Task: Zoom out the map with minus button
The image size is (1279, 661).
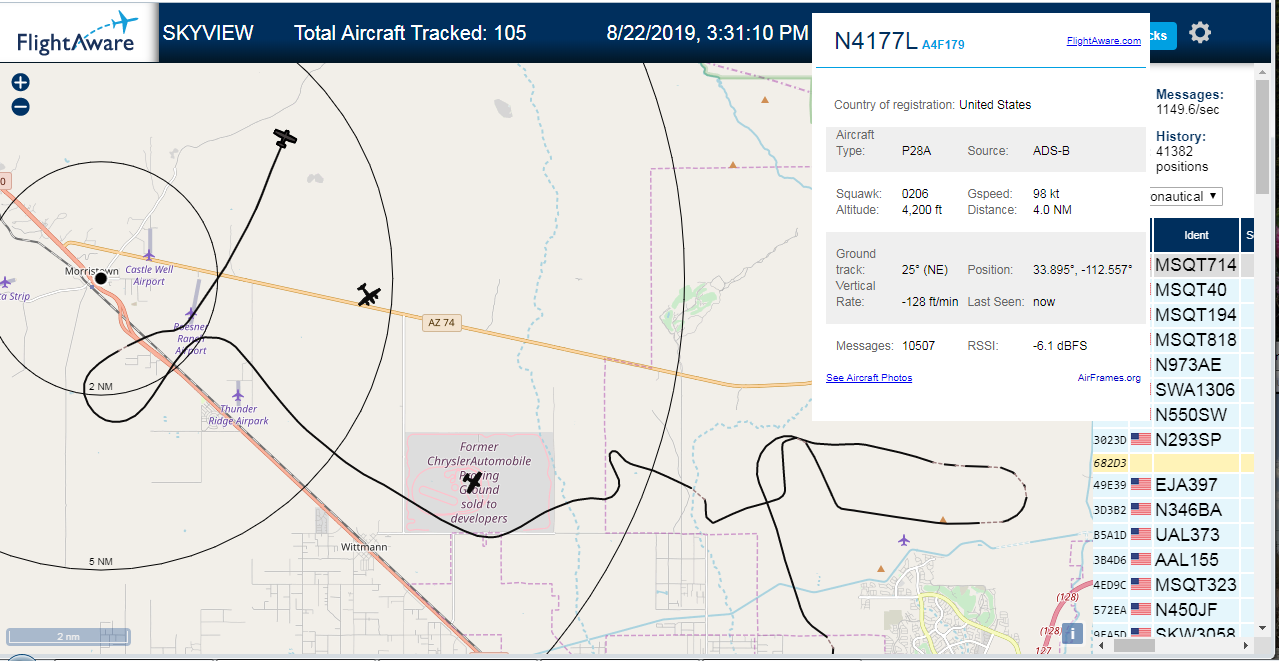Action: pyautogui.click(x=20, y=107)
